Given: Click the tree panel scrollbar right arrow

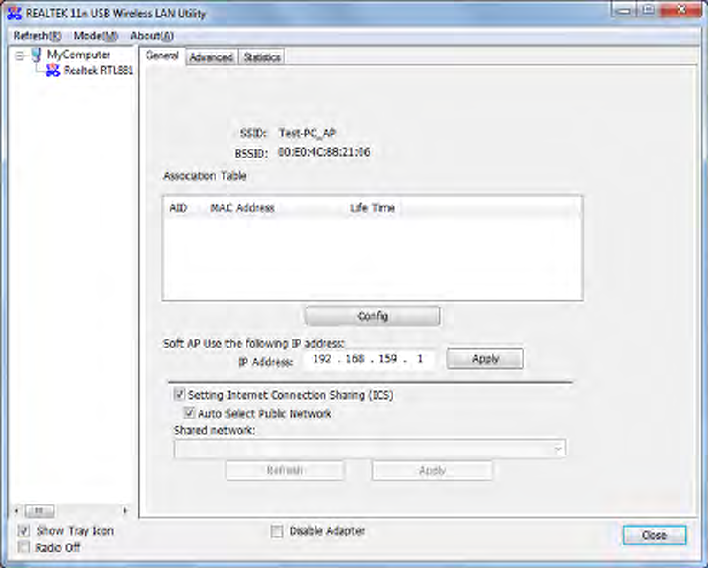Looking at the screenshot, I should pyautogui.click(x=125, y=511).
